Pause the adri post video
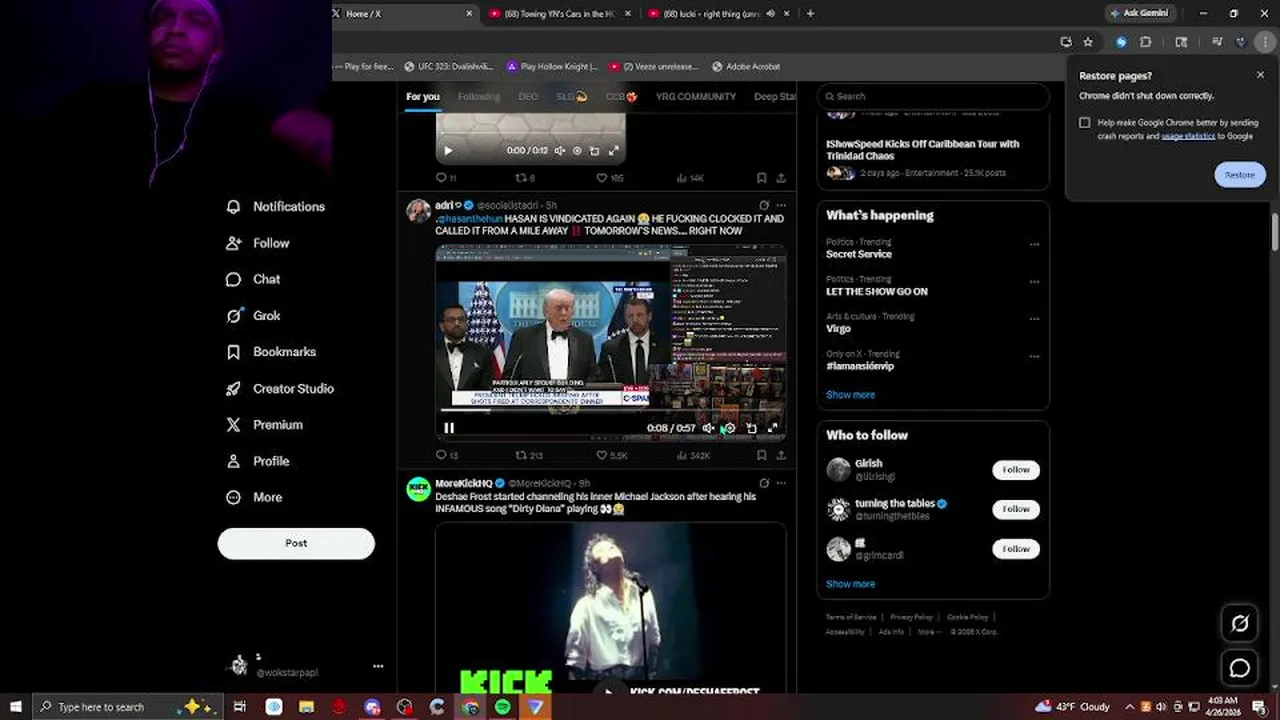The image size is (1280, 720). click(449, 428)
